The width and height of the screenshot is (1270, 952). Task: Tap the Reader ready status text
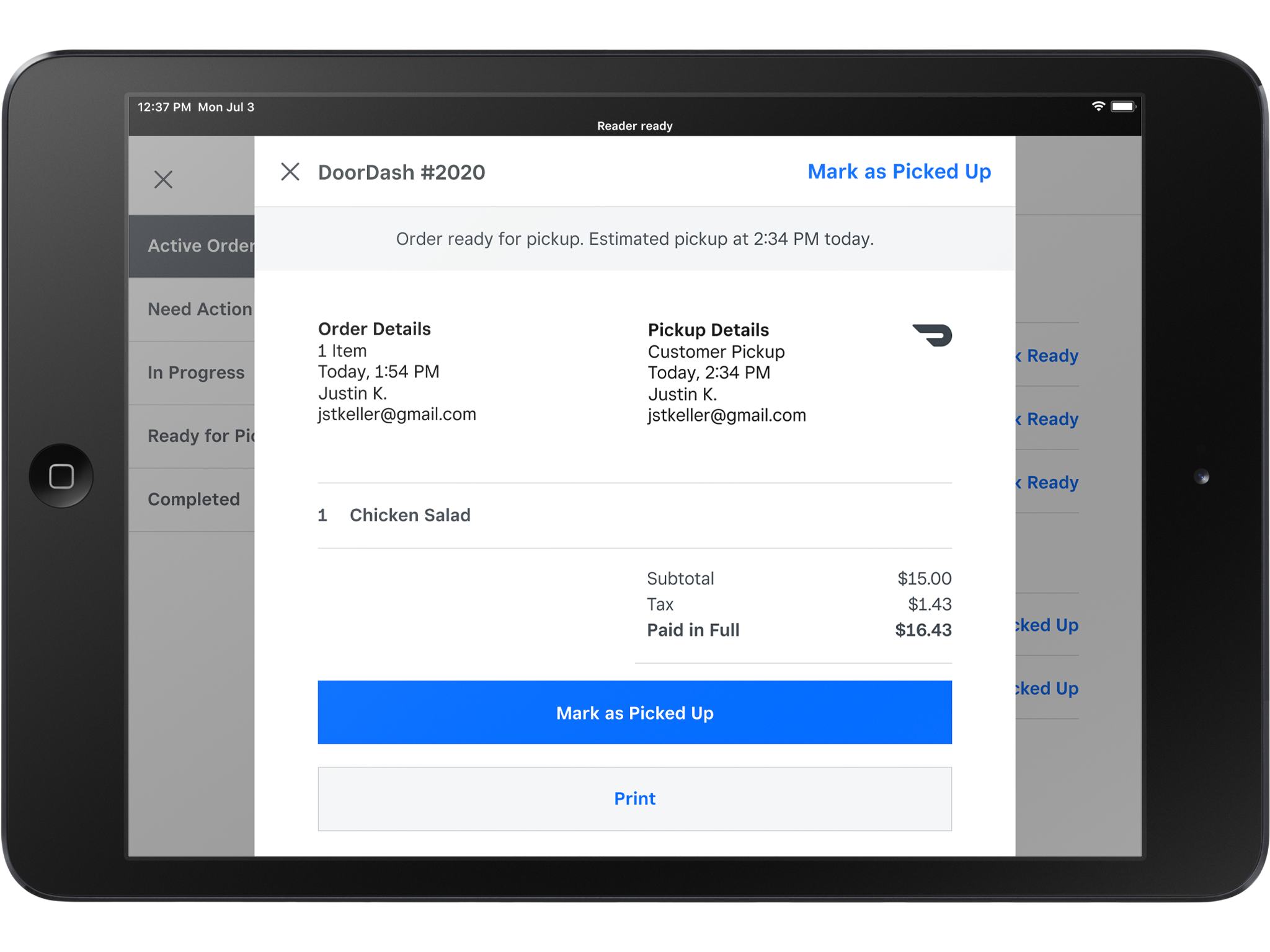634,126
